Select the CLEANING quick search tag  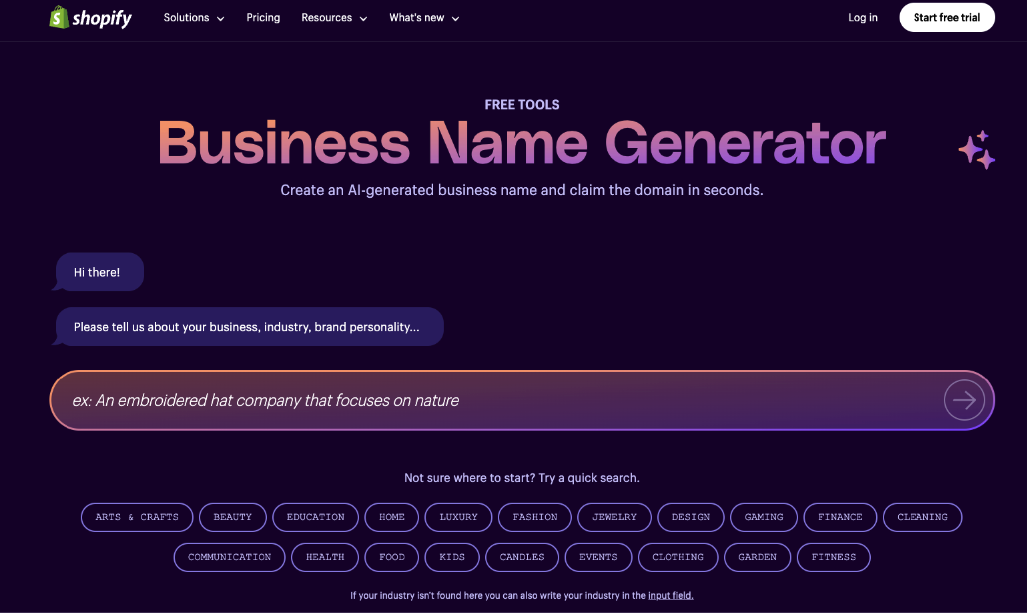pyautogui.click(x=922, y=517)
